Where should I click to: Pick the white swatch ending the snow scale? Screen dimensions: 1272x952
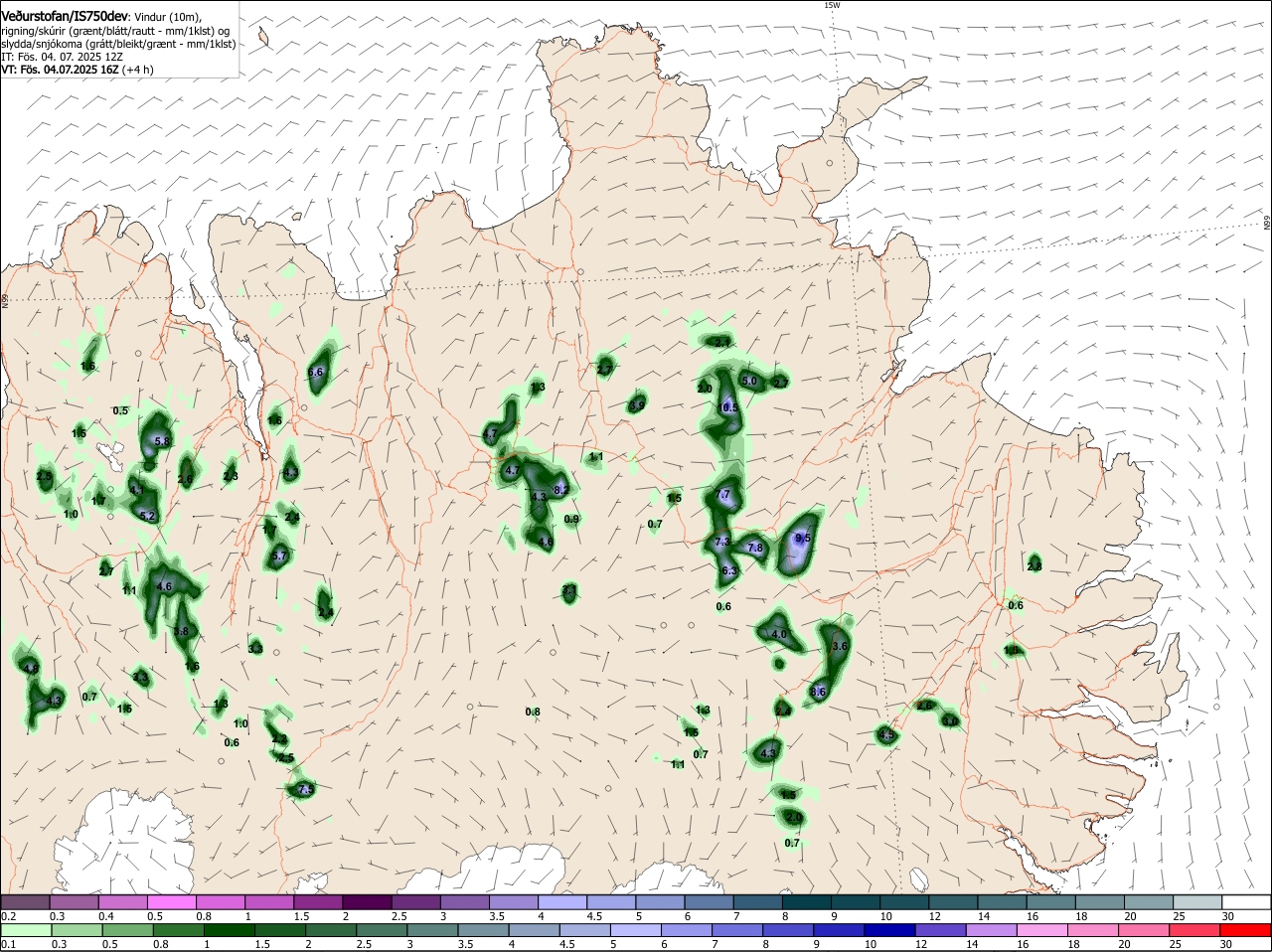point(1246,901)
